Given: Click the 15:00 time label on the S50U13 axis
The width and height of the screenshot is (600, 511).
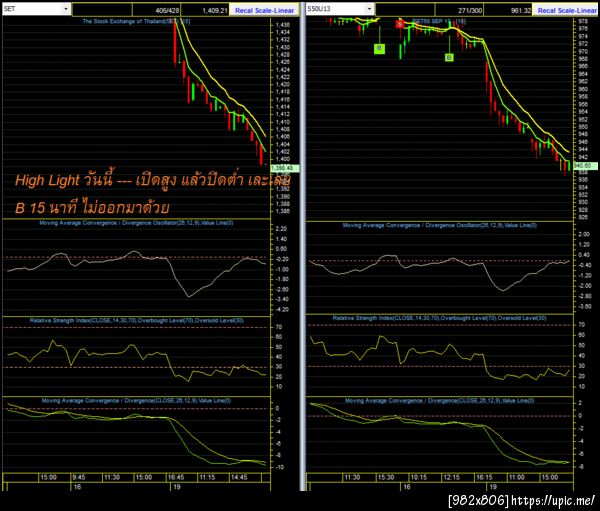Looking at the screenshot, I should pos(549,477).
